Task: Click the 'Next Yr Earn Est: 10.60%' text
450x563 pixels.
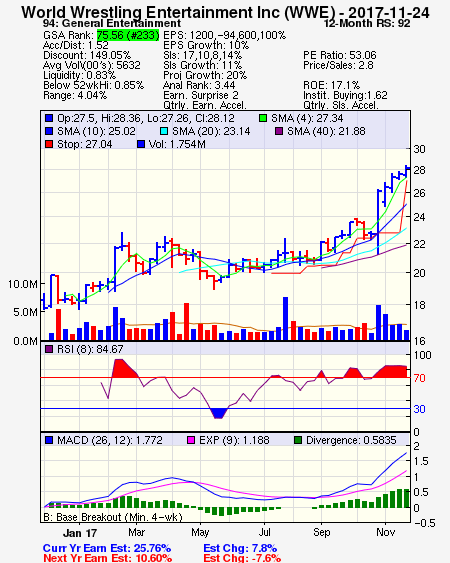Action: click(107, 558)
